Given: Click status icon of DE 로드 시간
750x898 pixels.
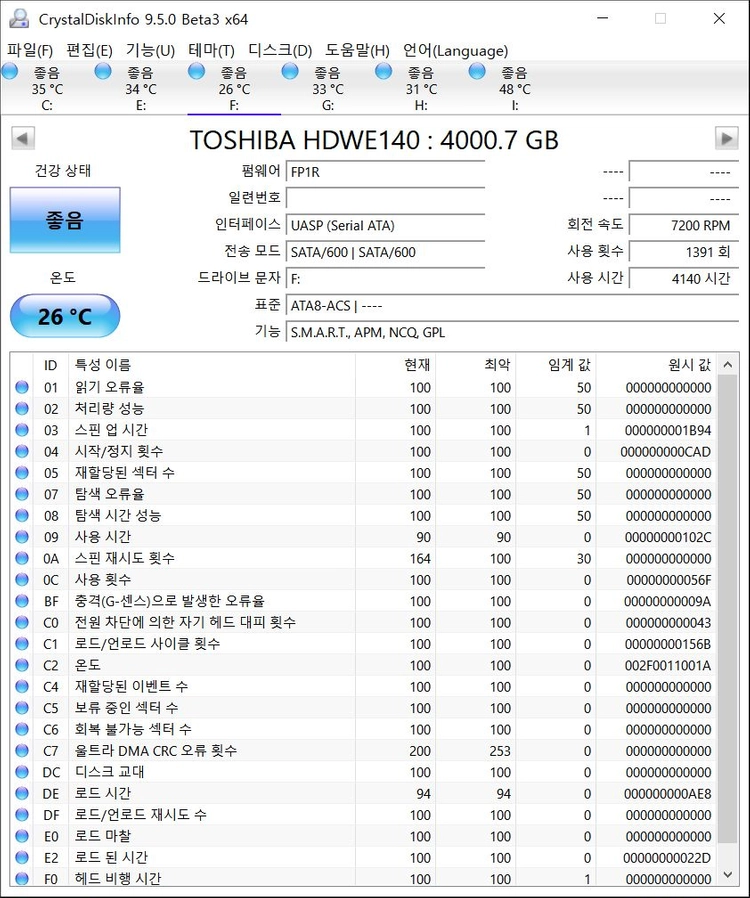Looking at the screenshot, I should [x=22, y=793].
